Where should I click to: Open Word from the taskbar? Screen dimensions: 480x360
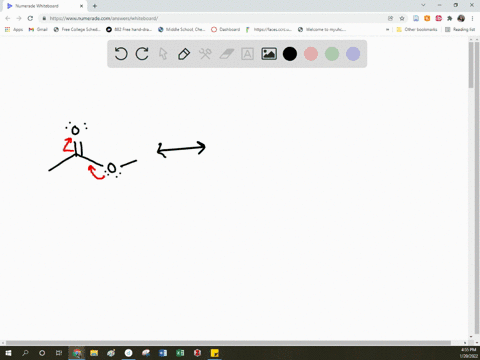tap(163, 353)
